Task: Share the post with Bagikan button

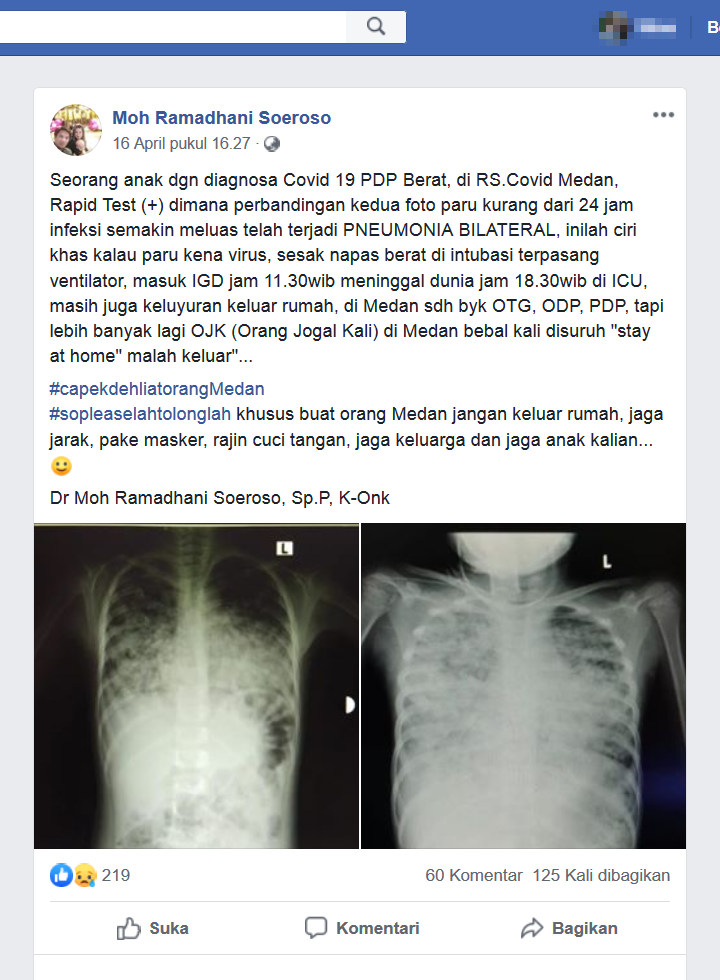Action: point(569,928)
